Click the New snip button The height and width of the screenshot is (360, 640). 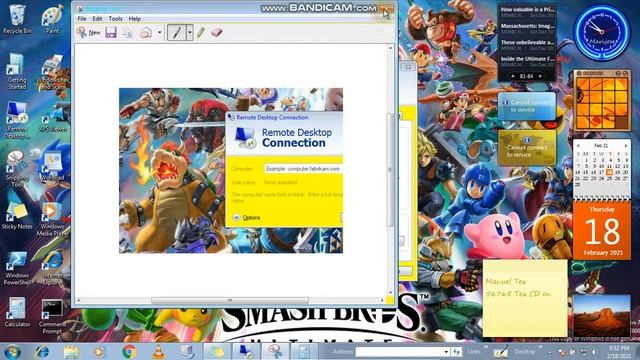point(88,32)
